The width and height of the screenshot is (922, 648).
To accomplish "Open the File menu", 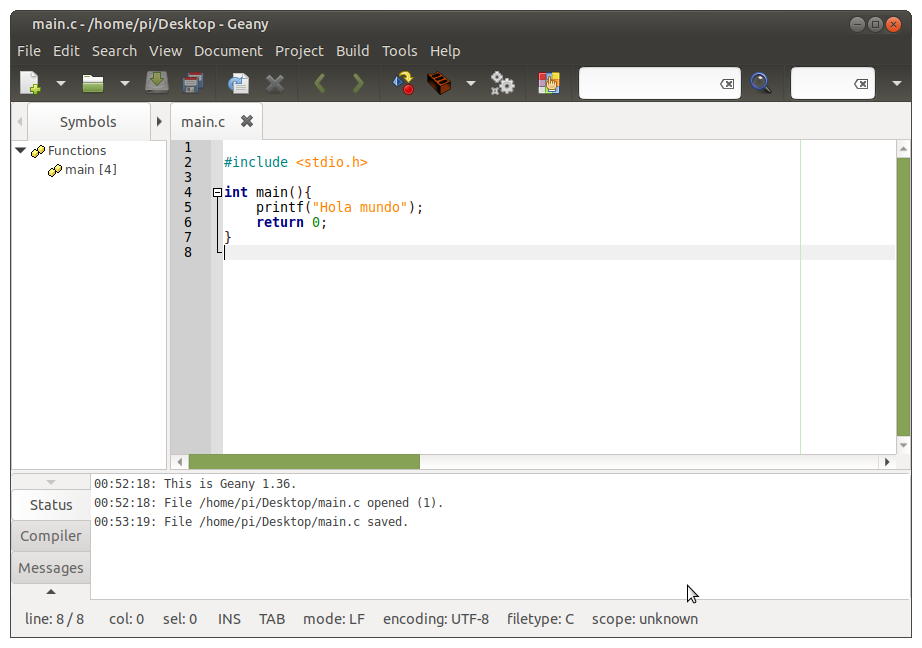I will point(29,51).
